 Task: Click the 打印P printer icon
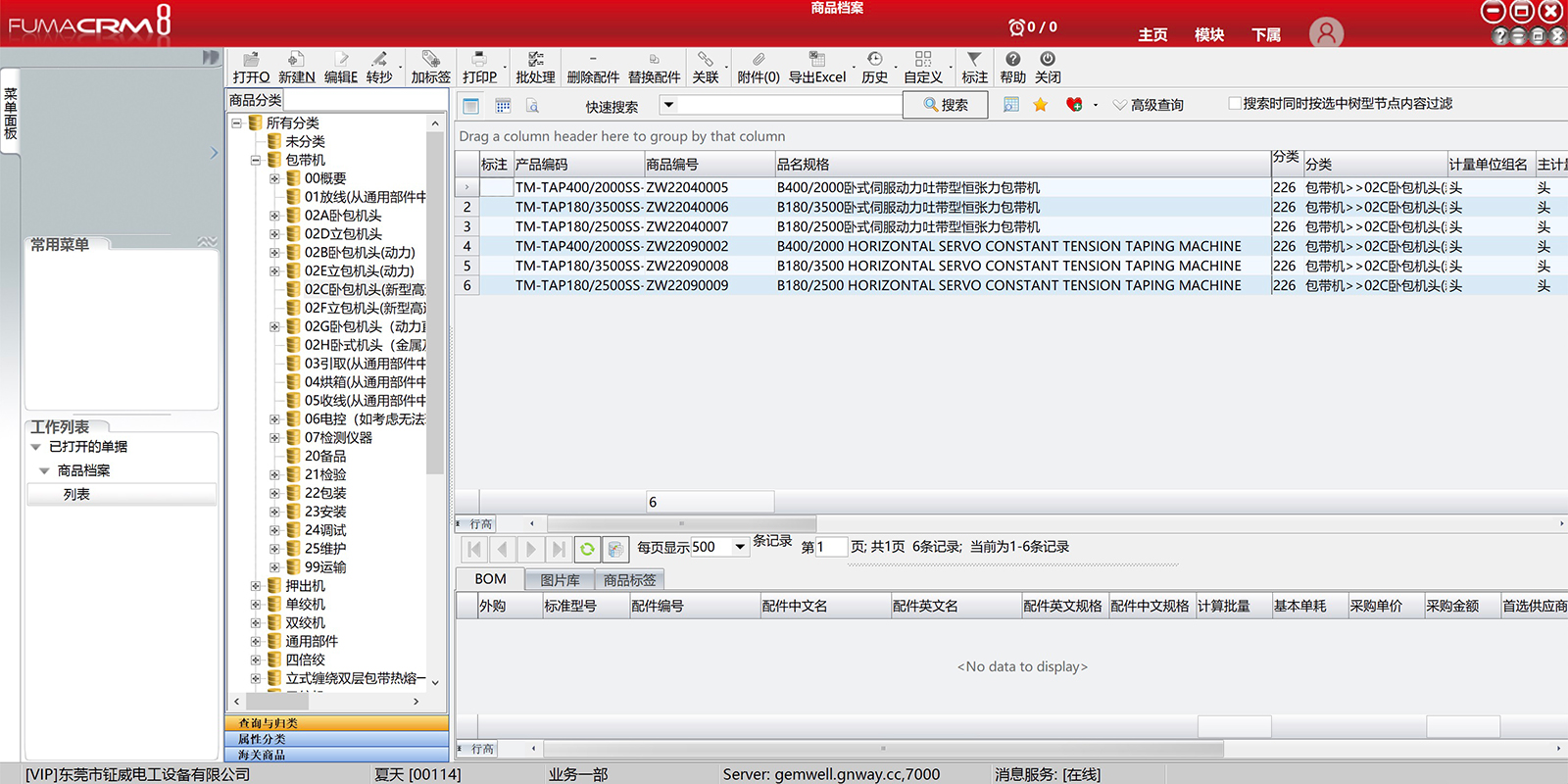tap(479, 60)
